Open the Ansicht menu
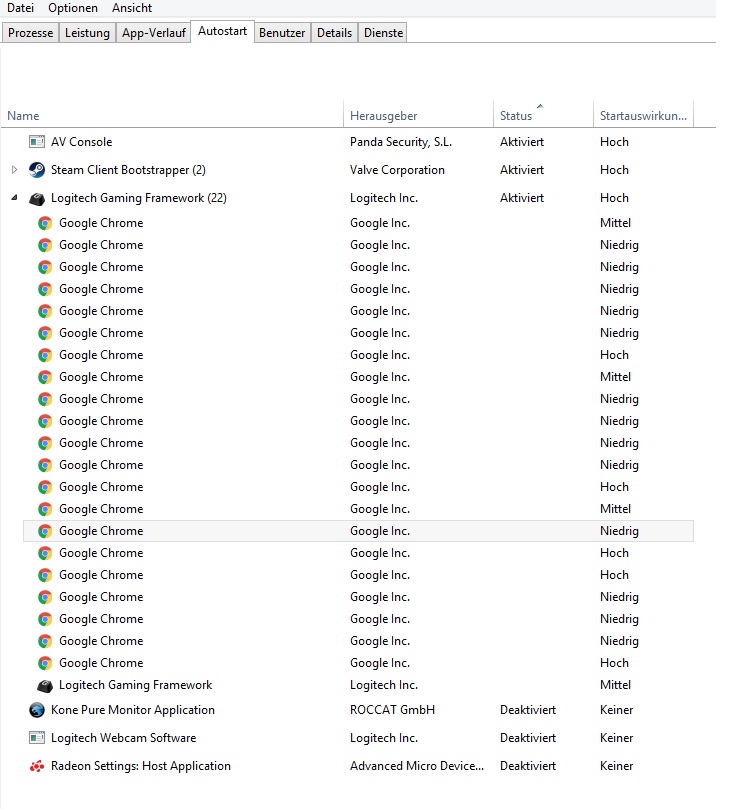733x809 pixels. tap(132, 8)
